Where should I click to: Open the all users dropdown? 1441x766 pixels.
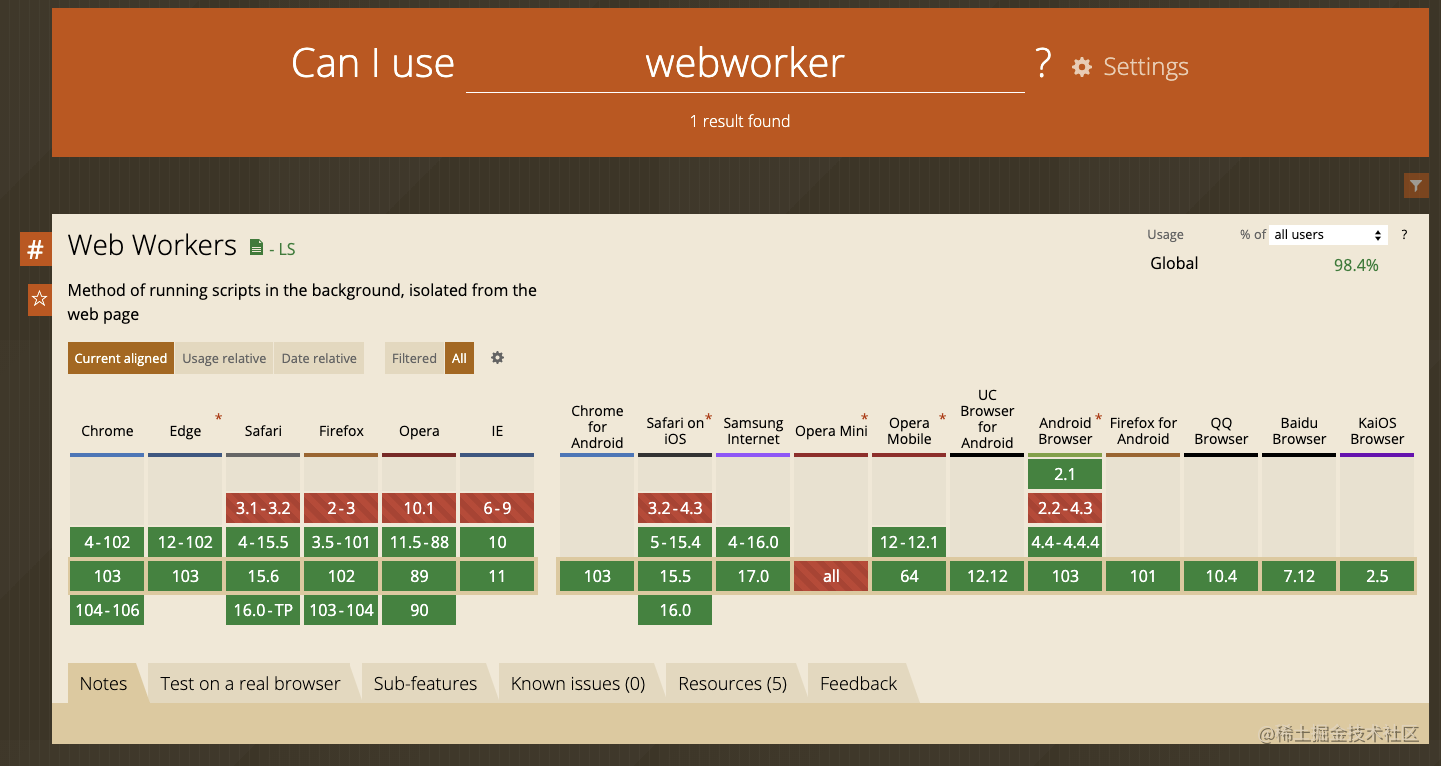pyautogui.click(x=1327, y=235)
